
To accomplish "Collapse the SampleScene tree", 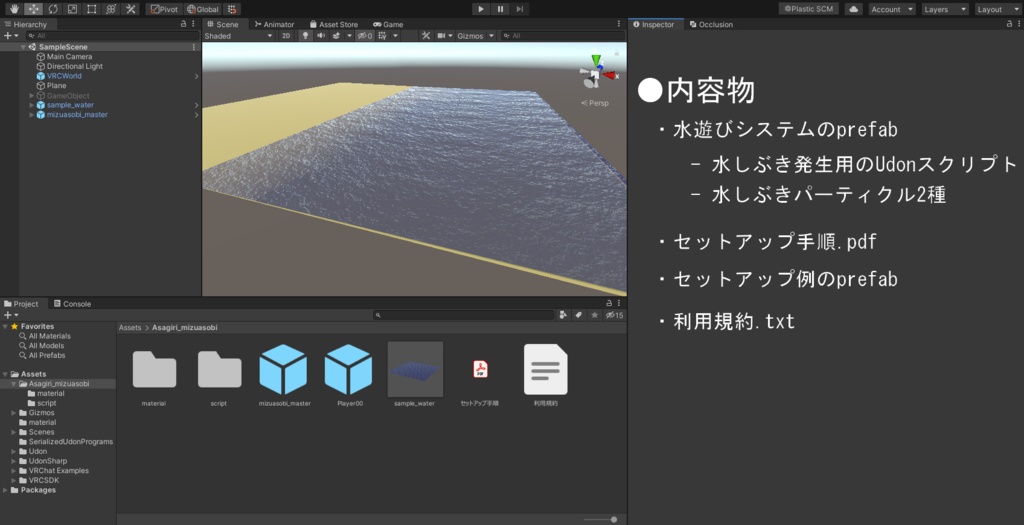I will (x=23, y=47).
